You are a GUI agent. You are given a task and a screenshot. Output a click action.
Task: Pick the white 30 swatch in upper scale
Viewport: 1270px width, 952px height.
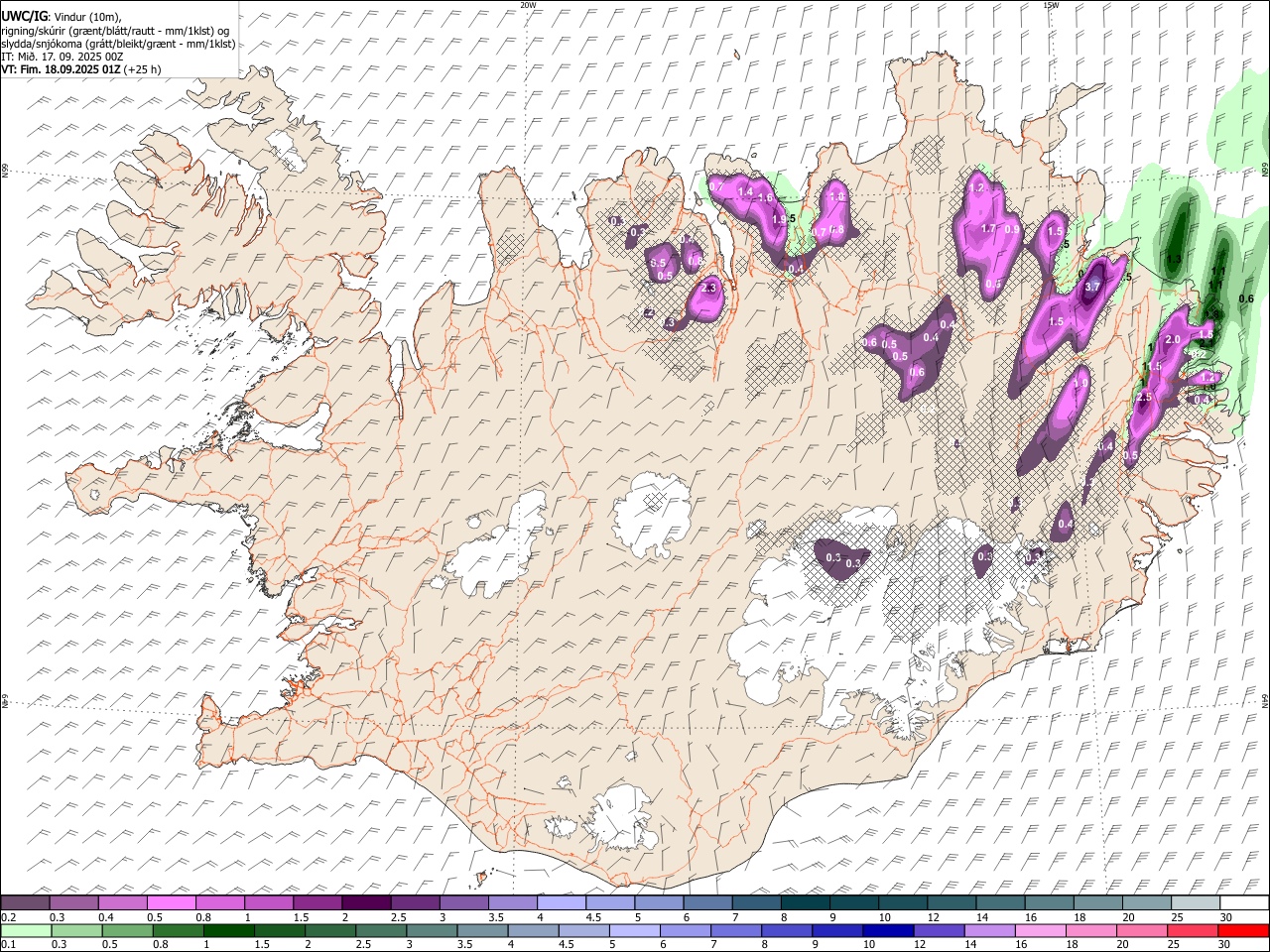pos(1243,903)
